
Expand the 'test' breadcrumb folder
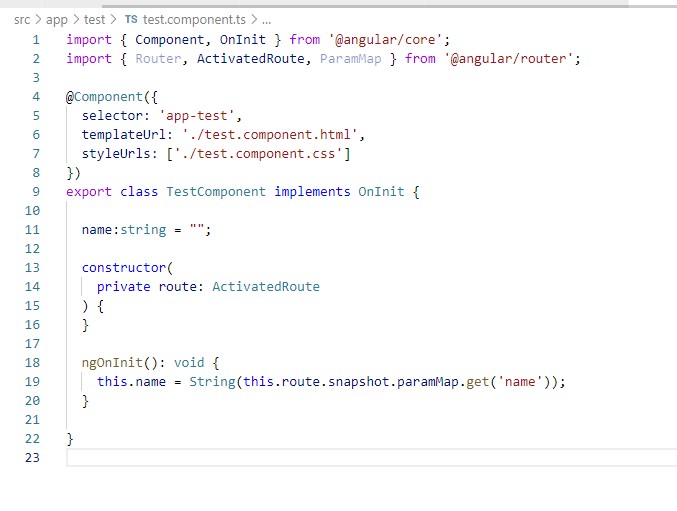pyautogui.click(x=94, y=20)
